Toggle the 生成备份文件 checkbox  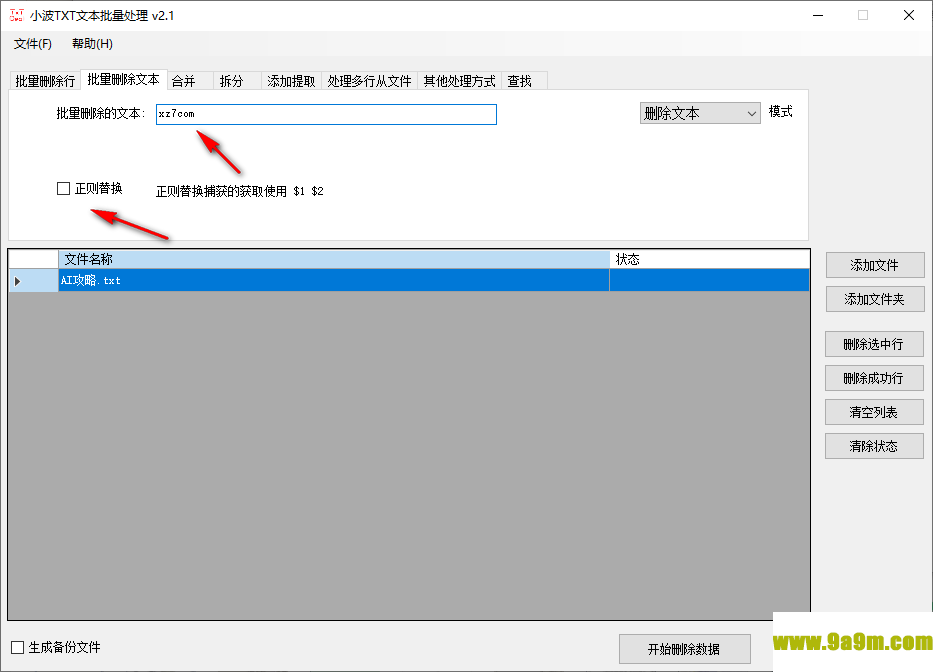point(18,648)
